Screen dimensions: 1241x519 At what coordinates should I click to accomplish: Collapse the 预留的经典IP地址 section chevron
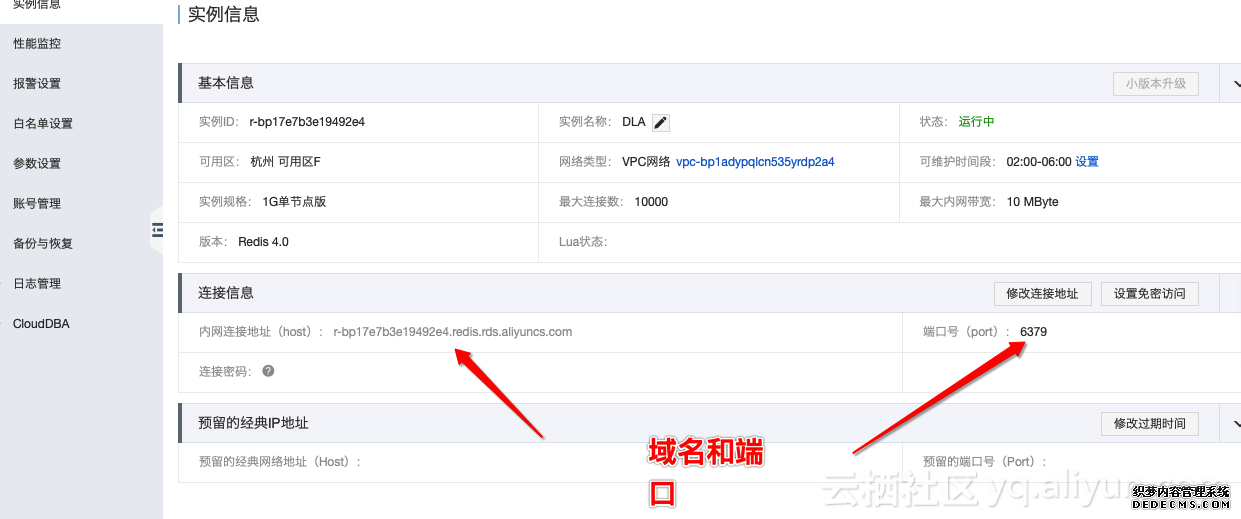pos(1230,424)
